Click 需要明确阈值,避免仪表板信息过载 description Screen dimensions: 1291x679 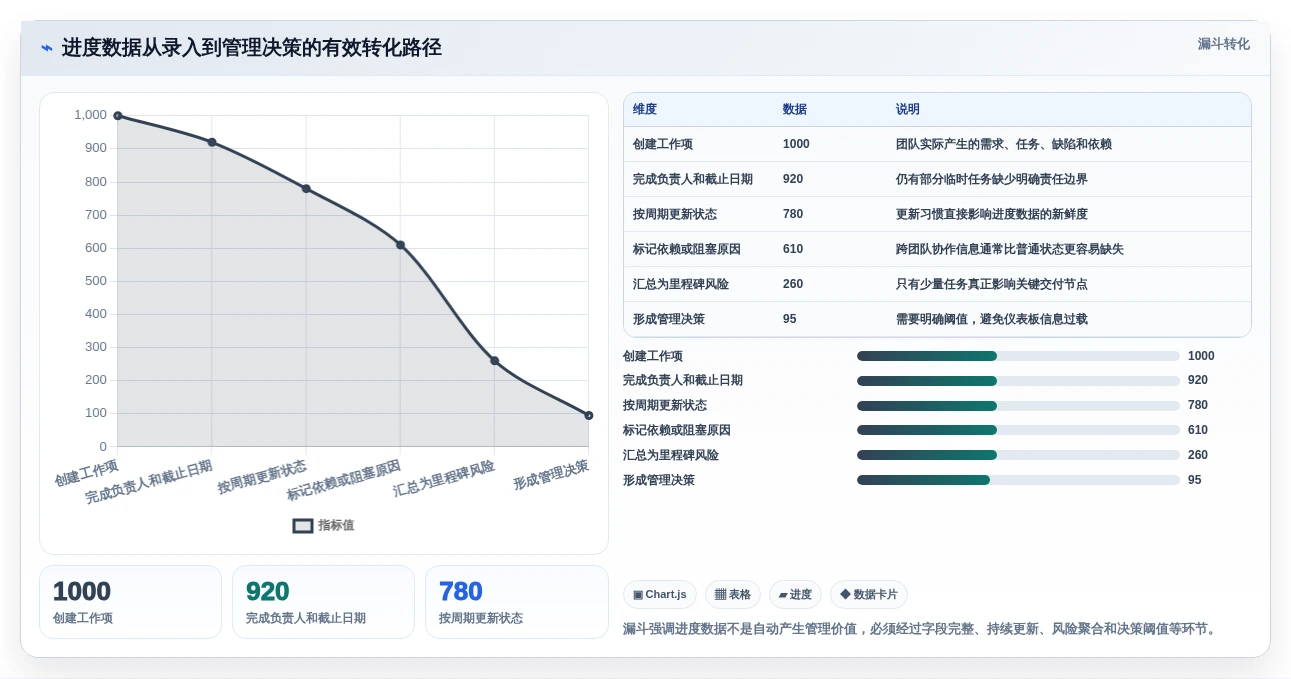click(x=992, y=319)
